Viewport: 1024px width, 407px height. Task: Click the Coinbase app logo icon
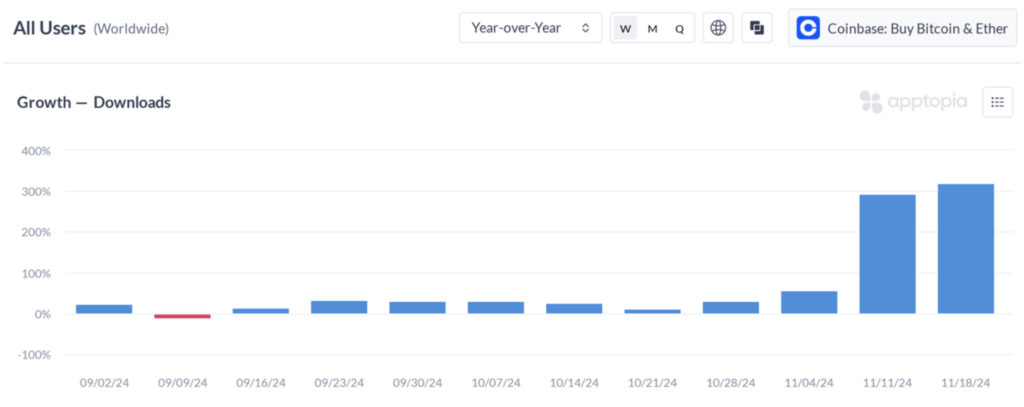[808, 28]
